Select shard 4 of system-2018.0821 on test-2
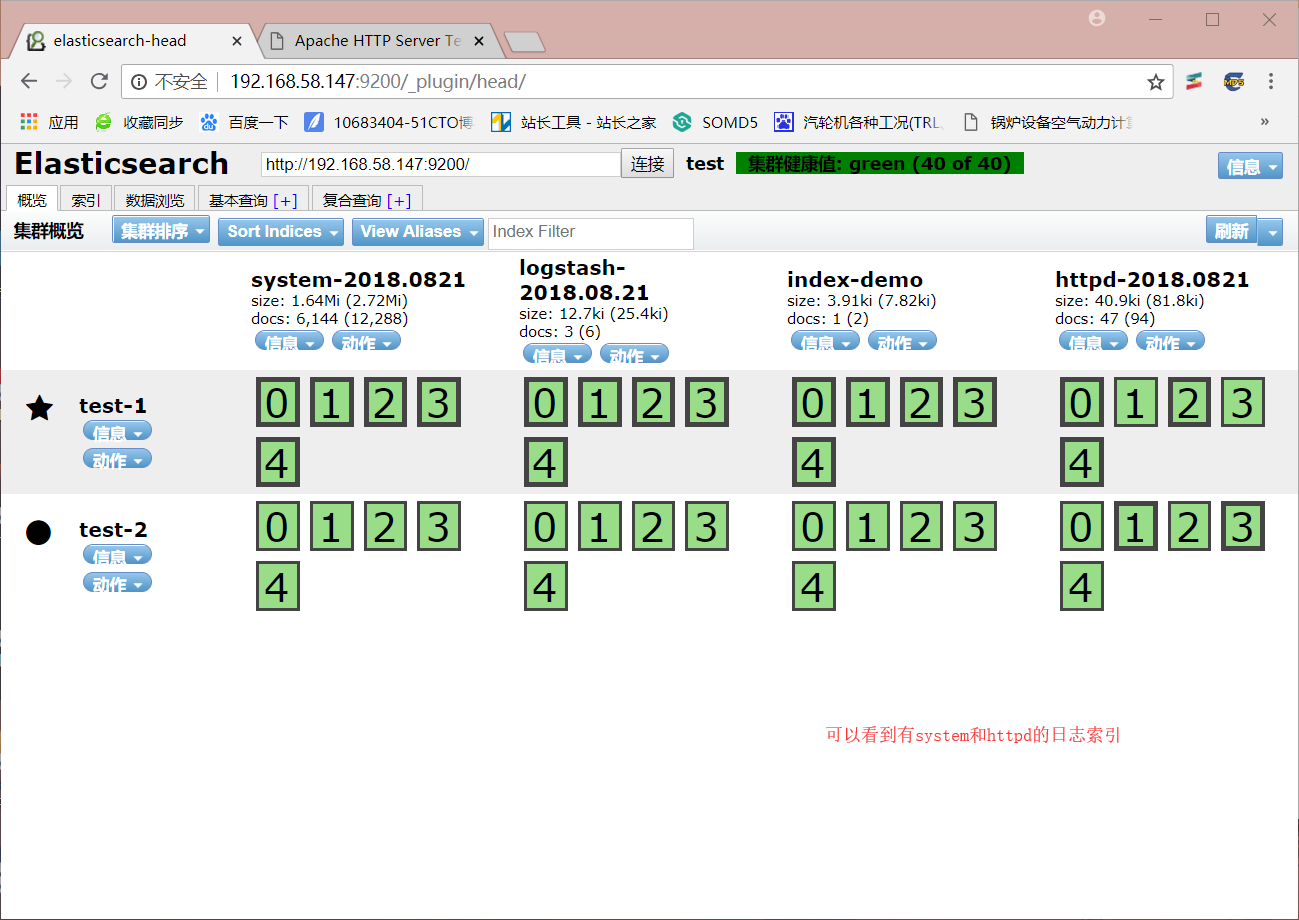1299x920 pixels. click(x=277, y=586)
